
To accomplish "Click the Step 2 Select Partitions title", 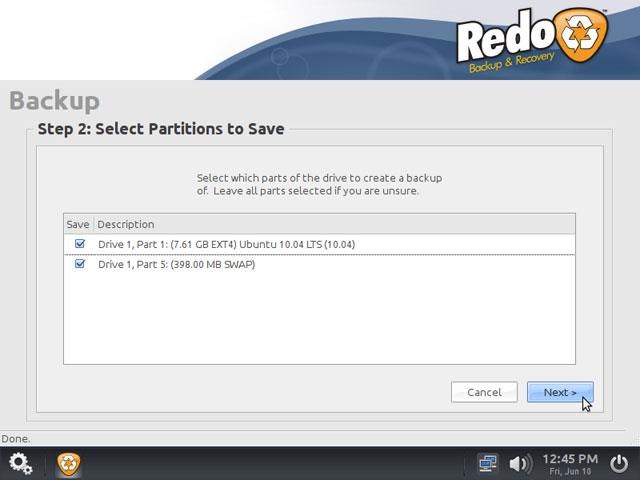I will [x=161, y=129].
